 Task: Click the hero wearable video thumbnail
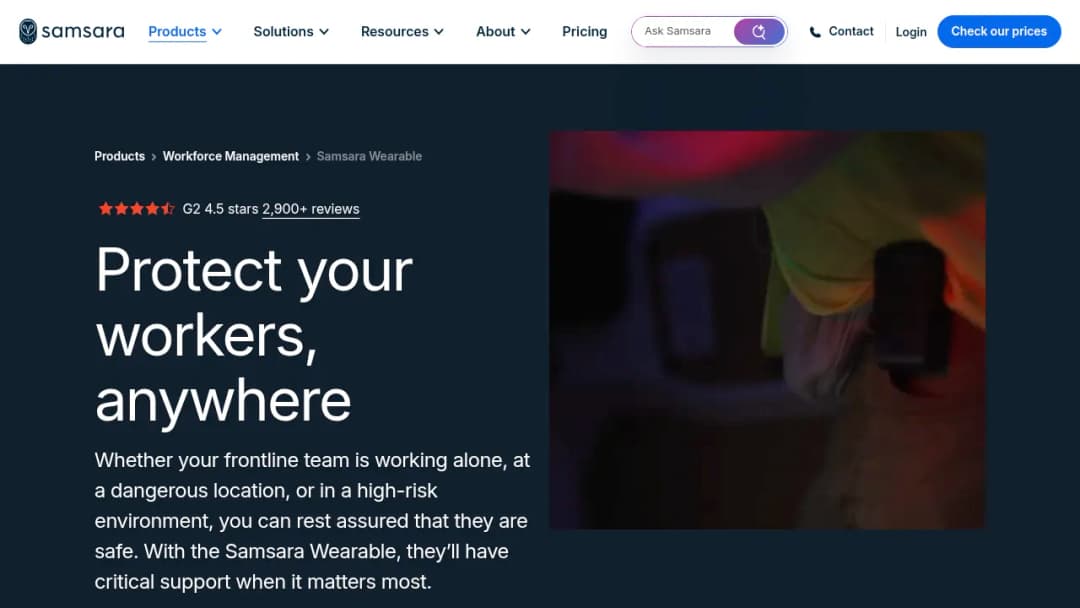(x=767, y=331)
